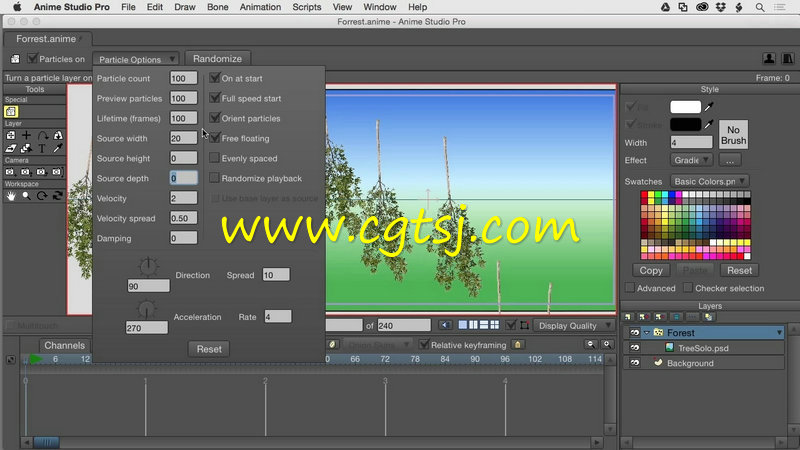Click the character library icon at top right
This screenshot has width=800, height=450.
(769, 58)
